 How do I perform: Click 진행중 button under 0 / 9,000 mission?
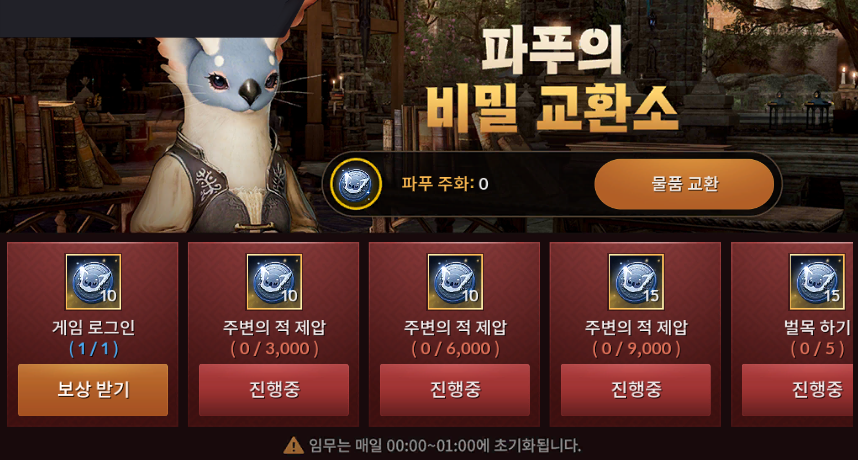(636, 390)
